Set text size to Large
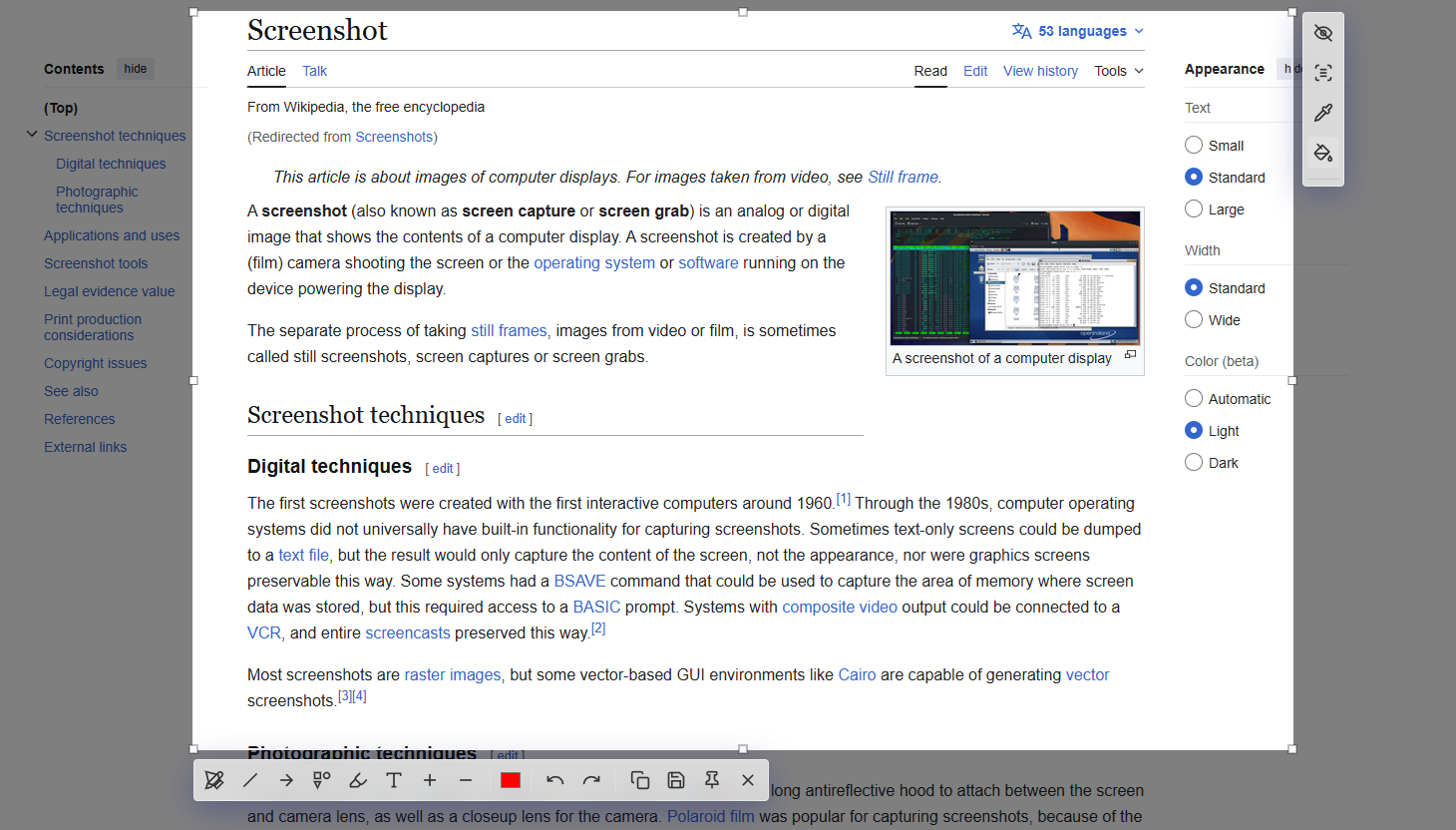This screenshot has height=830, width=1456. pos(1193,208)
